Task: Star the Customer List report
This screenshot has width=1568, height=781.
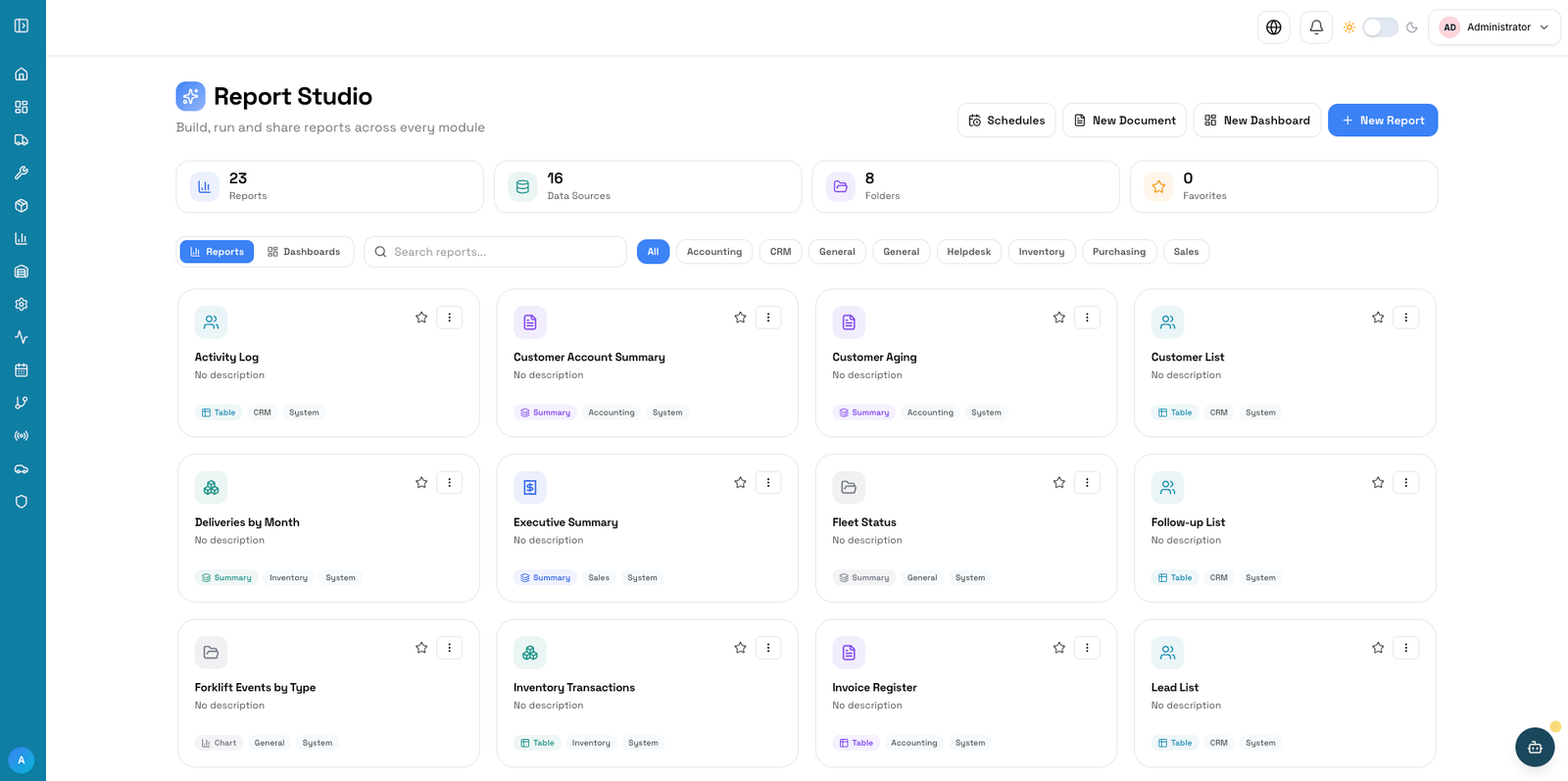Action: (x=1378, y=317)
